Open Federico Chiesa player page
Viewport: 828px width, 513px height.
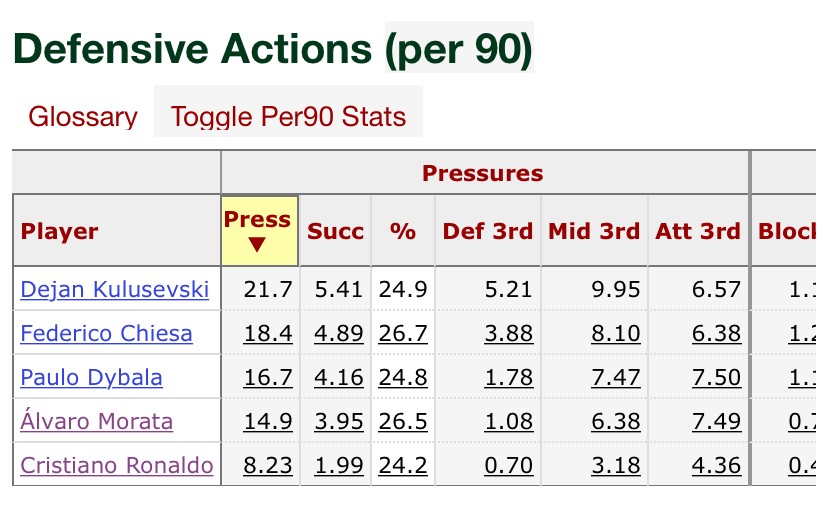(x=106, y=333)
